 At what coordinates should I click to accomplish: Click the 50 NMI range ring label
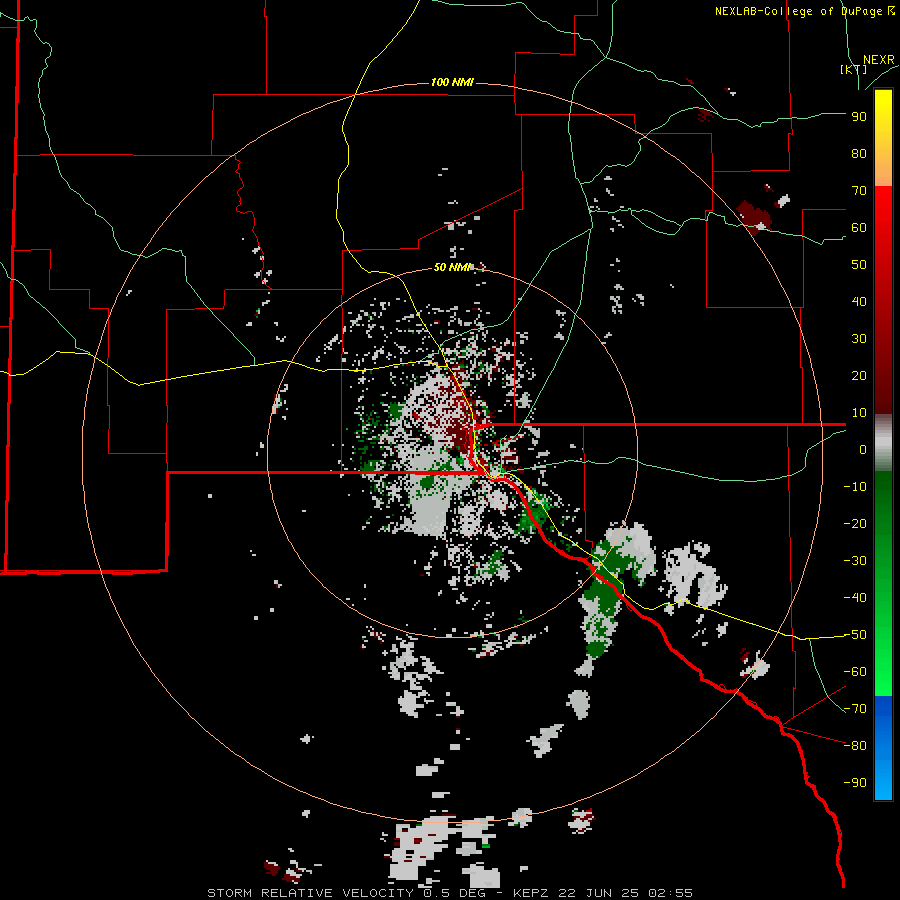point(452,267)
